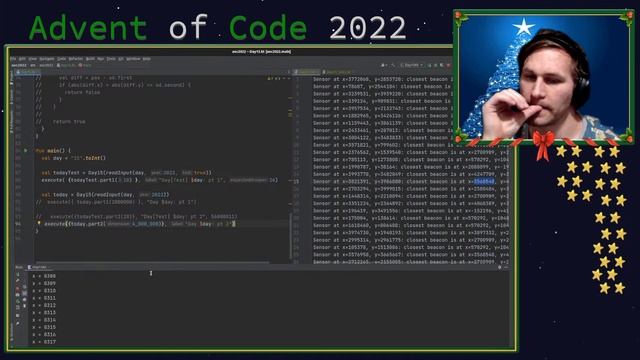640x360 pixels.
Task: Open the Window menu
Action: coord(133,59)
